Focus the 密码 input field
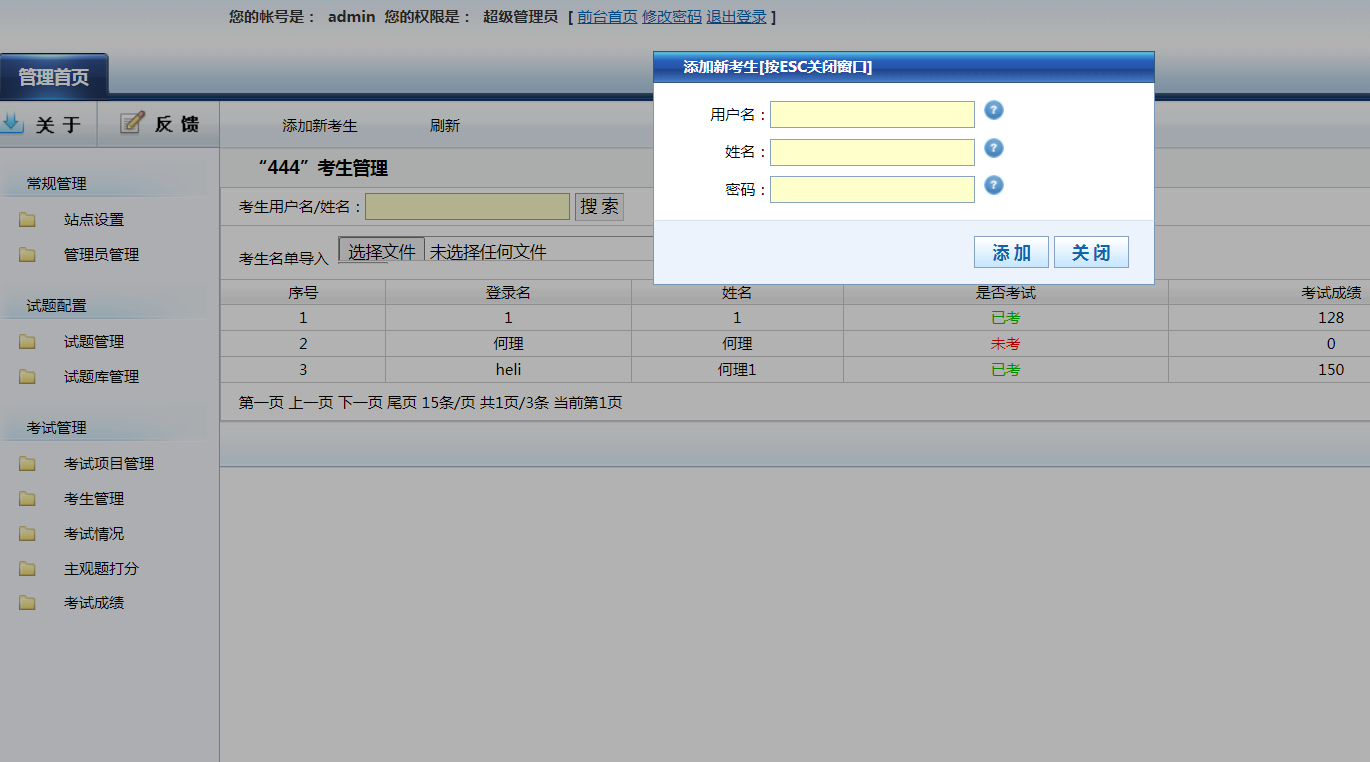The width and height of the screenshot is (1370, 762). point(872,190)
